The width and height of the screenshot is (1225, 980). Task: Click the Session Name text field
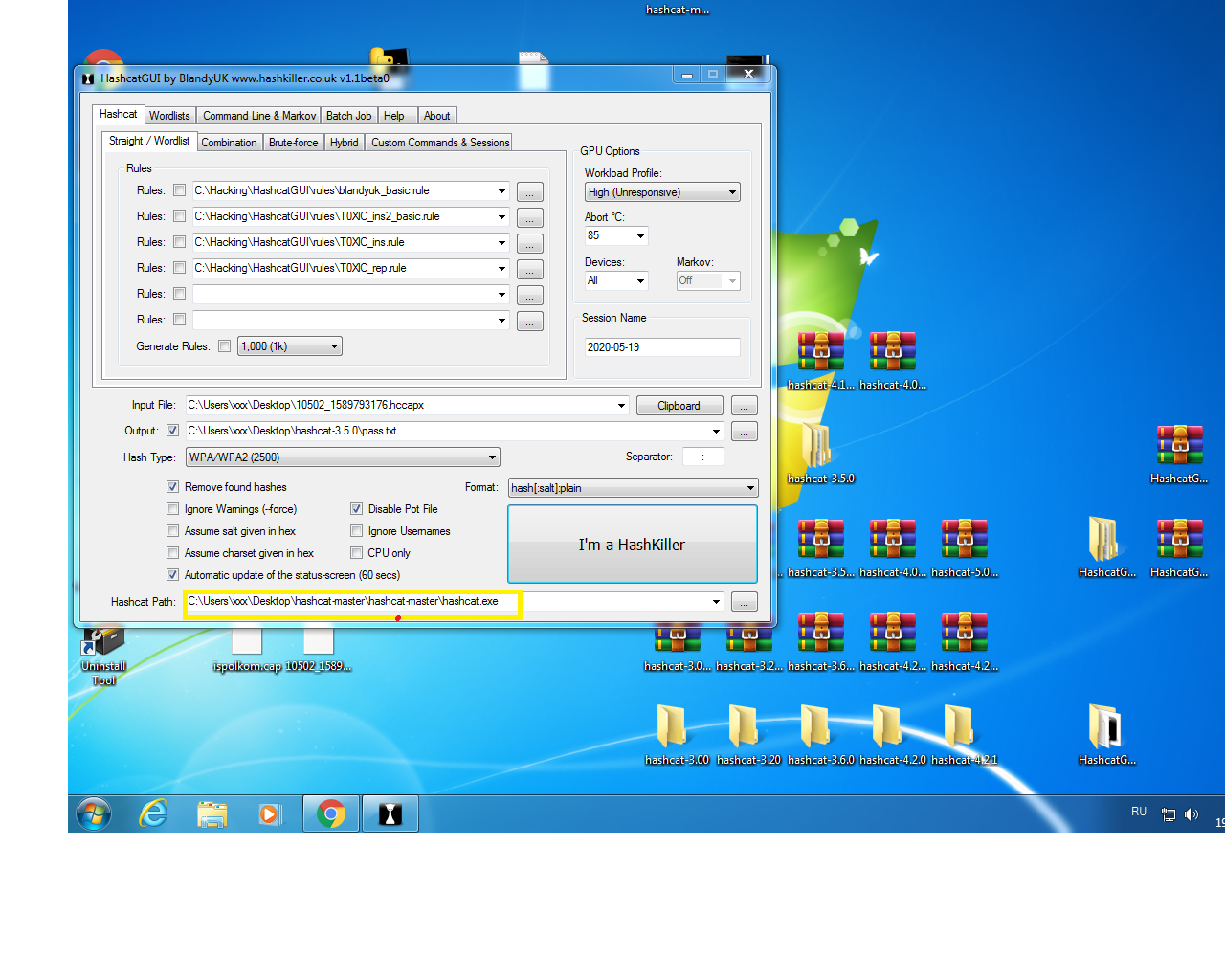coord(662,347)
